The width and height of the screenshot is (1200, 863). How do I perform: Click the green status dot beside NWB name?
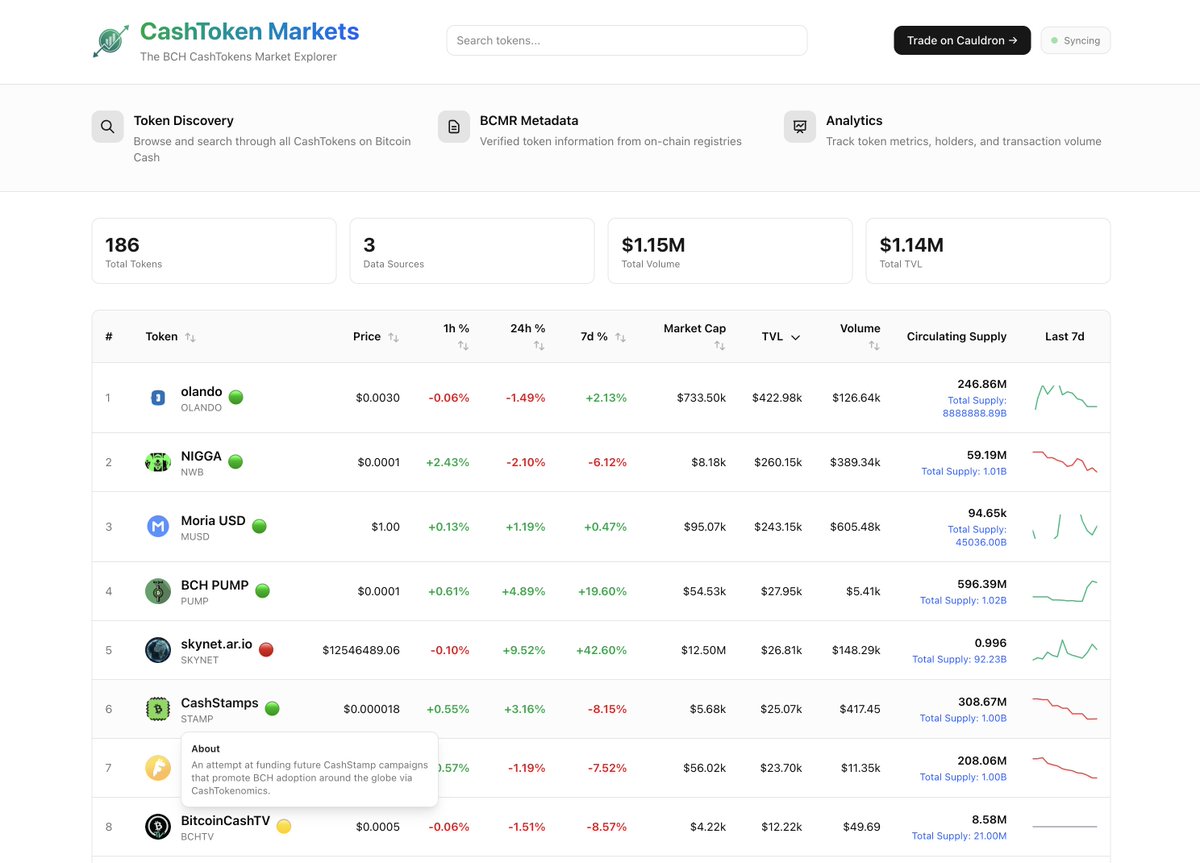[236, 461]
